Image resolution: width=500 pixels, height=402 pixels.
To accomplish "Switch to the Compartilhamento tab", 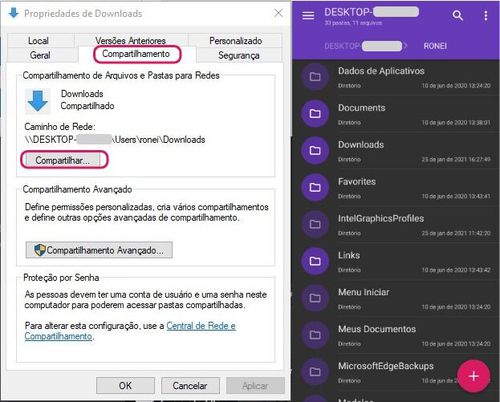I will point(136,54).
